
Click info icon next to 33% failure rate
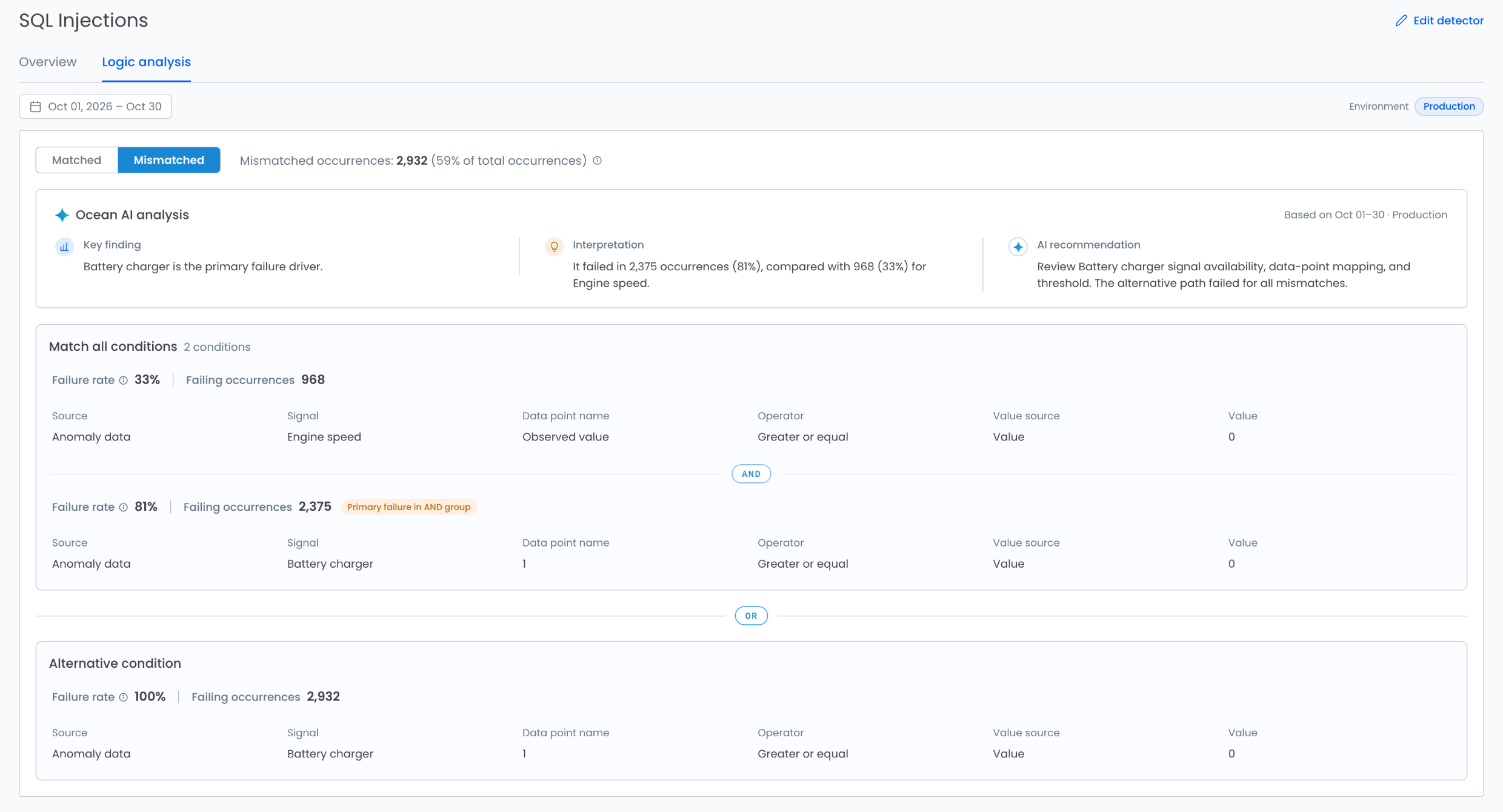124,381
